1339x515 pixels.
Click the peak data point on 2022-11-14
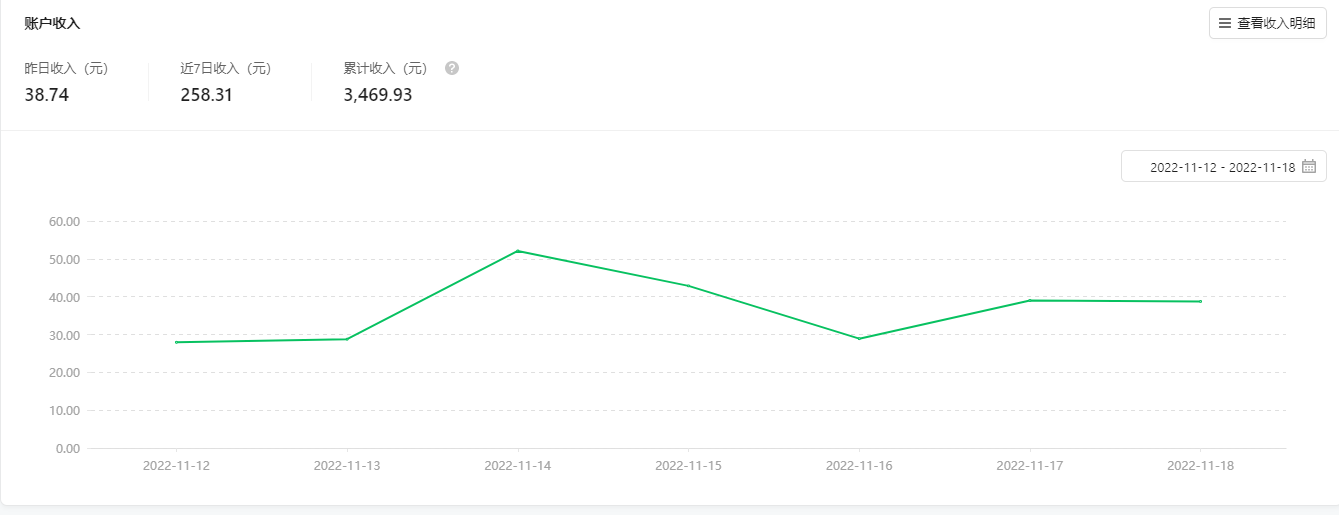[518, 251]
